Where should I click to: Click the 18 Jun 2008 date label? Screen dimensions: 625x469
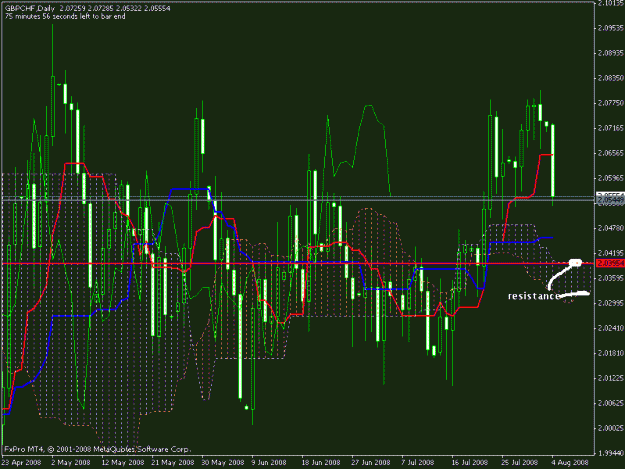[x=321, y=462]
